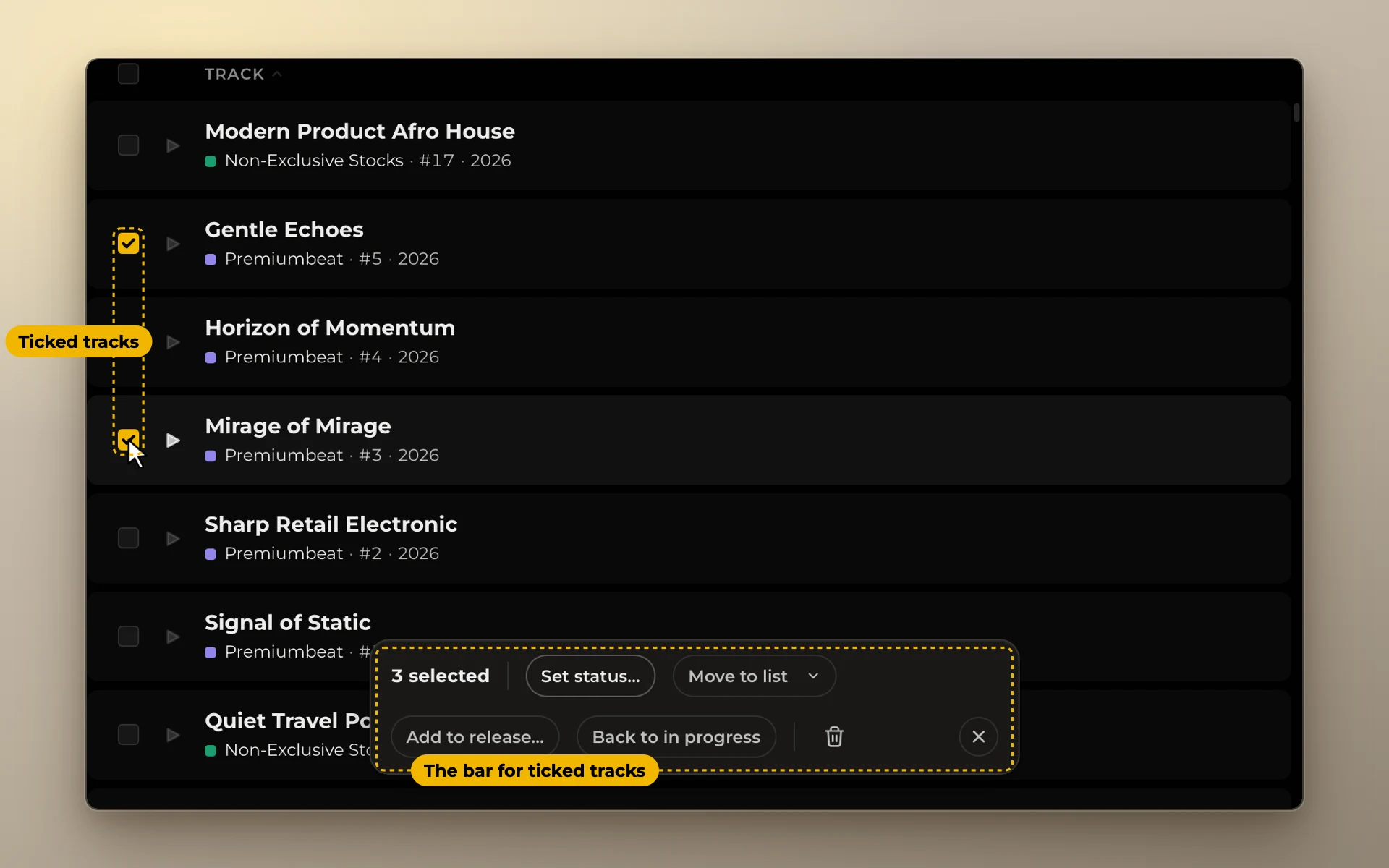Click the Set status... button
Screen dimensions: 1389x868
tap(590, 676)
